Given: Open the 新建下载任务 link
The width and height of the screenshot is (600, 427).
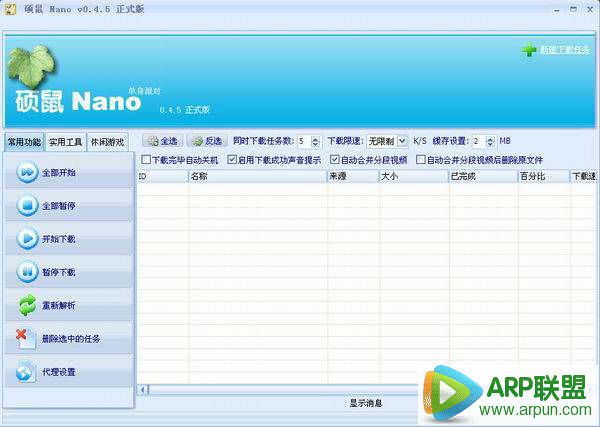Looking at the screenshot, I should [564, 50].
